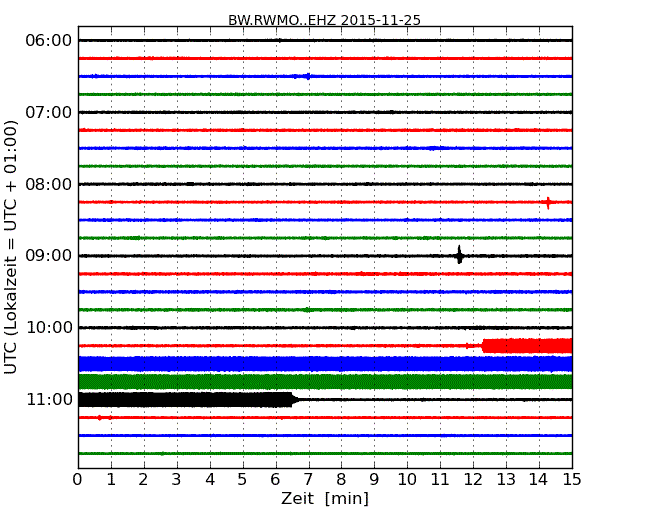650x520 pixels.
Task: Select the 09:00 time axis label
Action: (x=49, y=256)
